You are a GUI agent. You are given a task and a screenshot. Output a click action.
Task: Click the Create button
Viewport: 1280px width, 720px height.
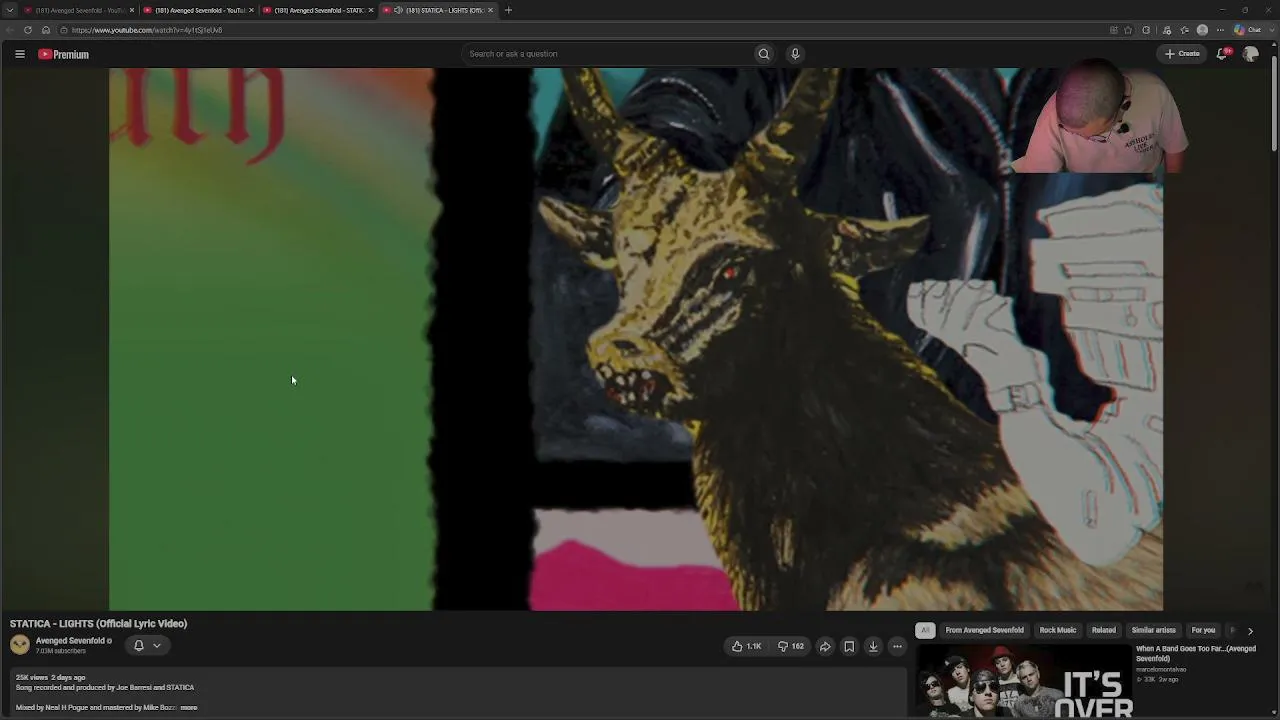[x=1182, y=54]
